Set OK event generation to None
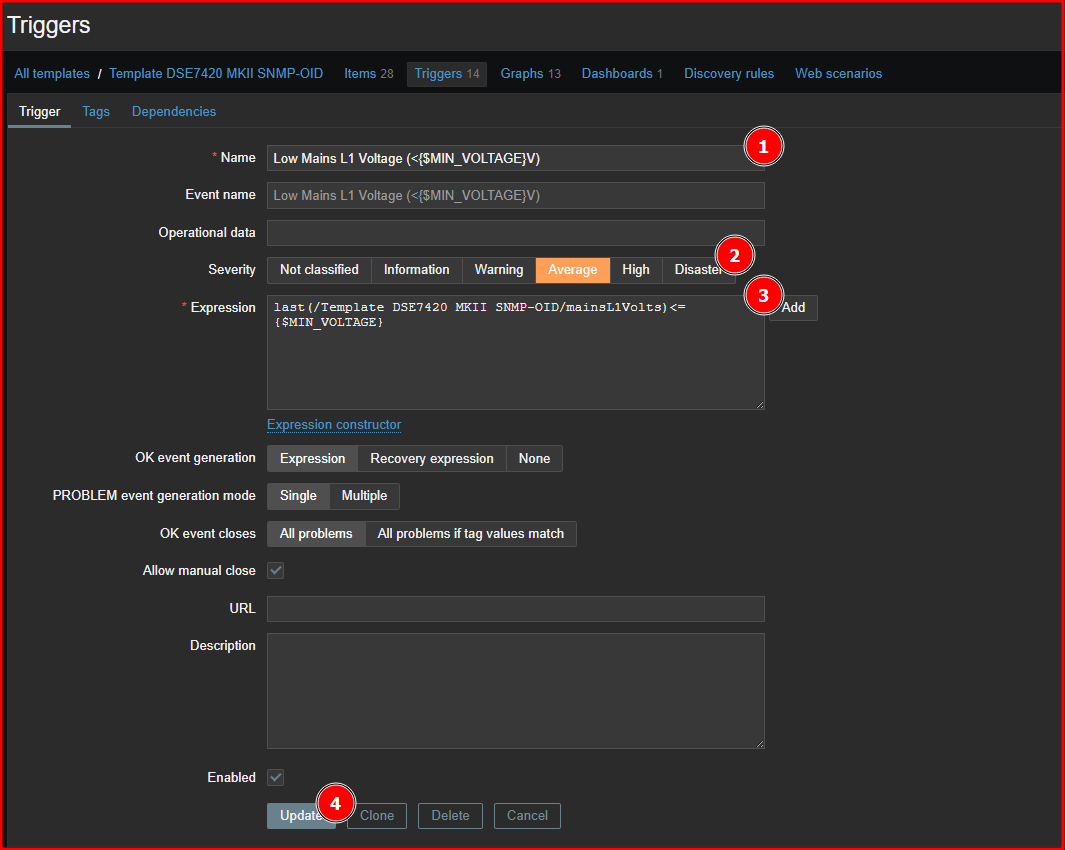This screenshot has width=1065, height=850. pyautogui.click(x=534, y=459)
